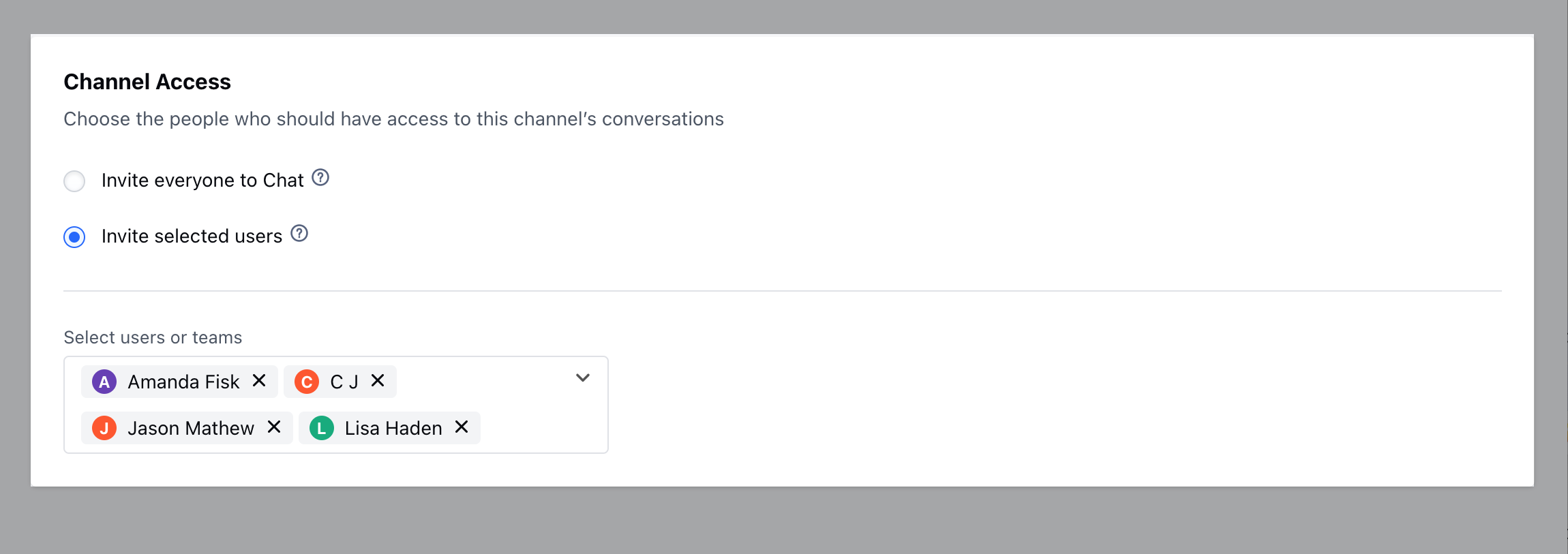Remove C J from selected users
The image size is (1568, 554).
tap(378, 380)
